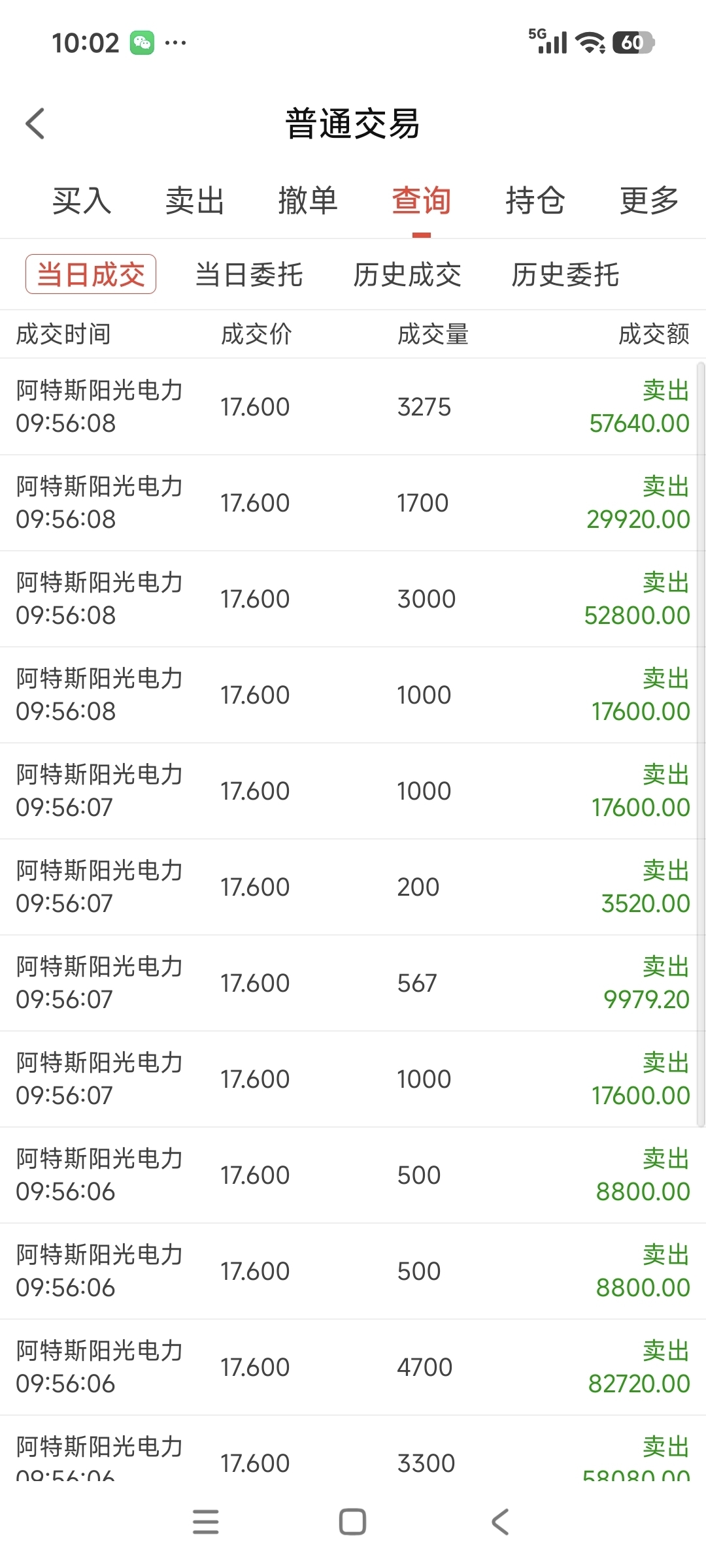Tap the back arrow beside 普通交易
The width and height of the screenshot is (706, 1568).
click(x=35, y=123)
